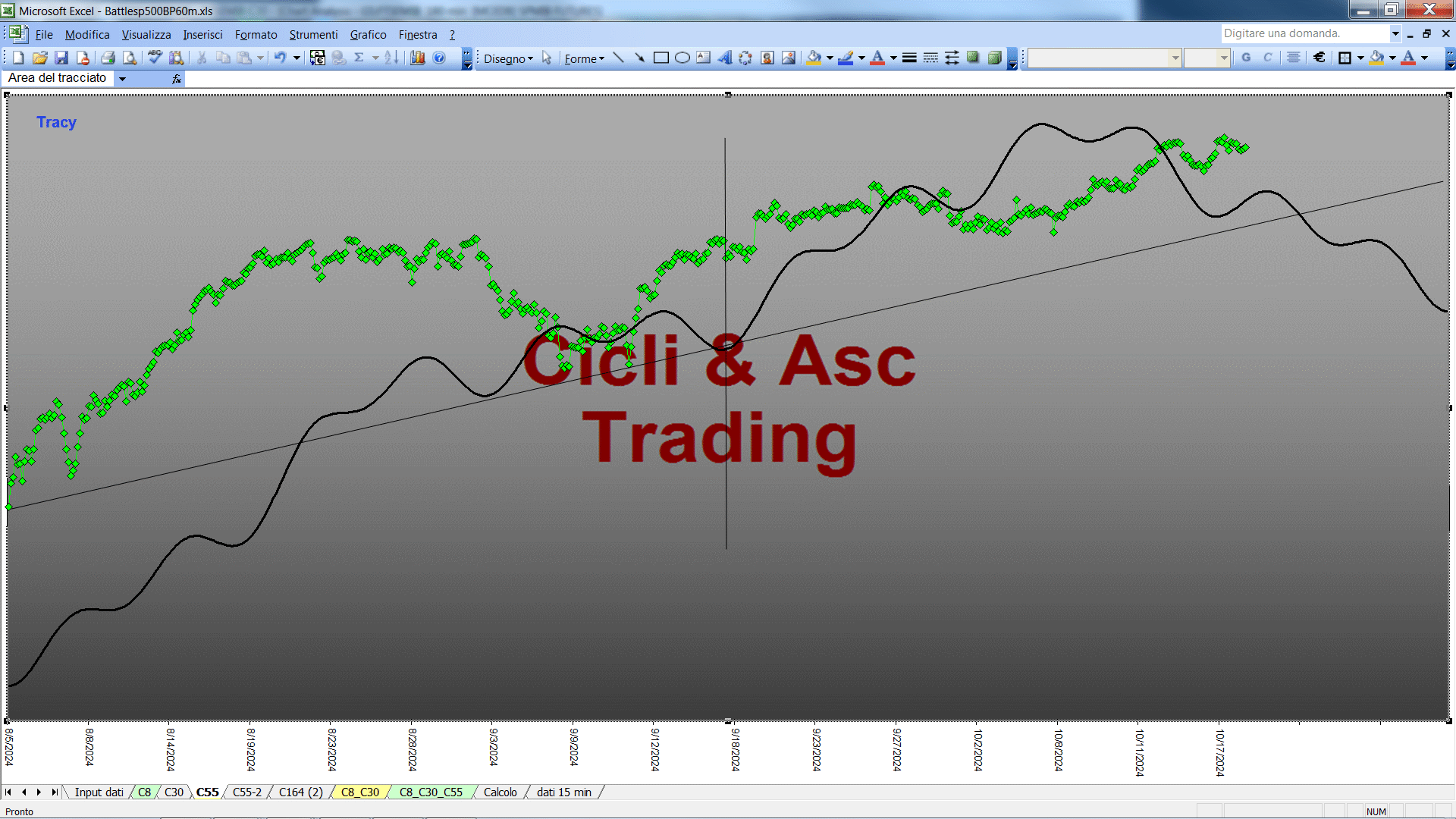This screenshot has height=819, width=1456.
Task: Save the workbook with the floppy disk icon
Action: [61, 58]
